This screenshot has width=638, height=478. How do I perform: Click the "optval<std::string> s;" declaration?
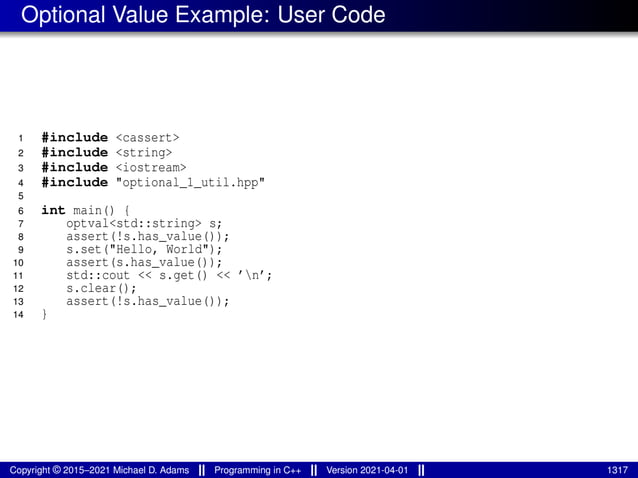click(x=144, y=223)
